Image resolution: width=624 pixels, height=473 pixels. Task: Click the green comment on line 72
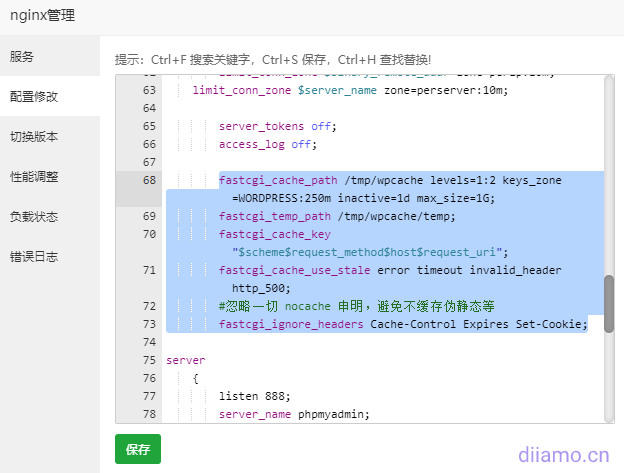point(356,306)
